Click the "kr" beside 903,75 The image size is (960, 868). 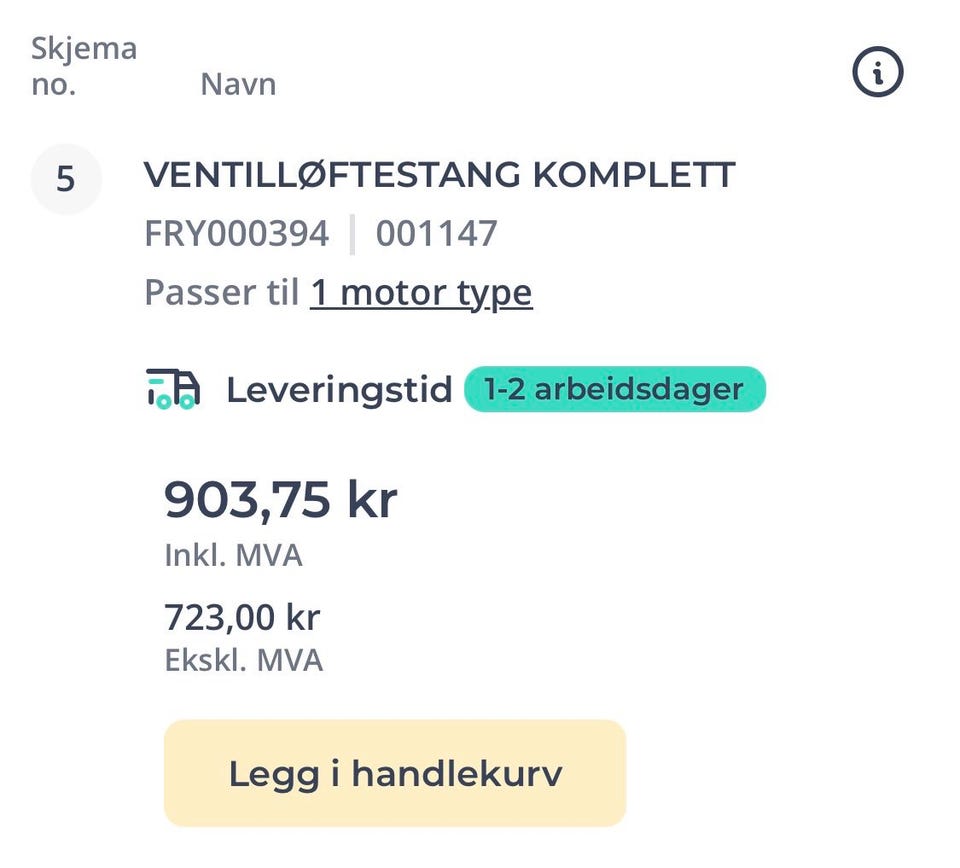(x=372, y=499)
